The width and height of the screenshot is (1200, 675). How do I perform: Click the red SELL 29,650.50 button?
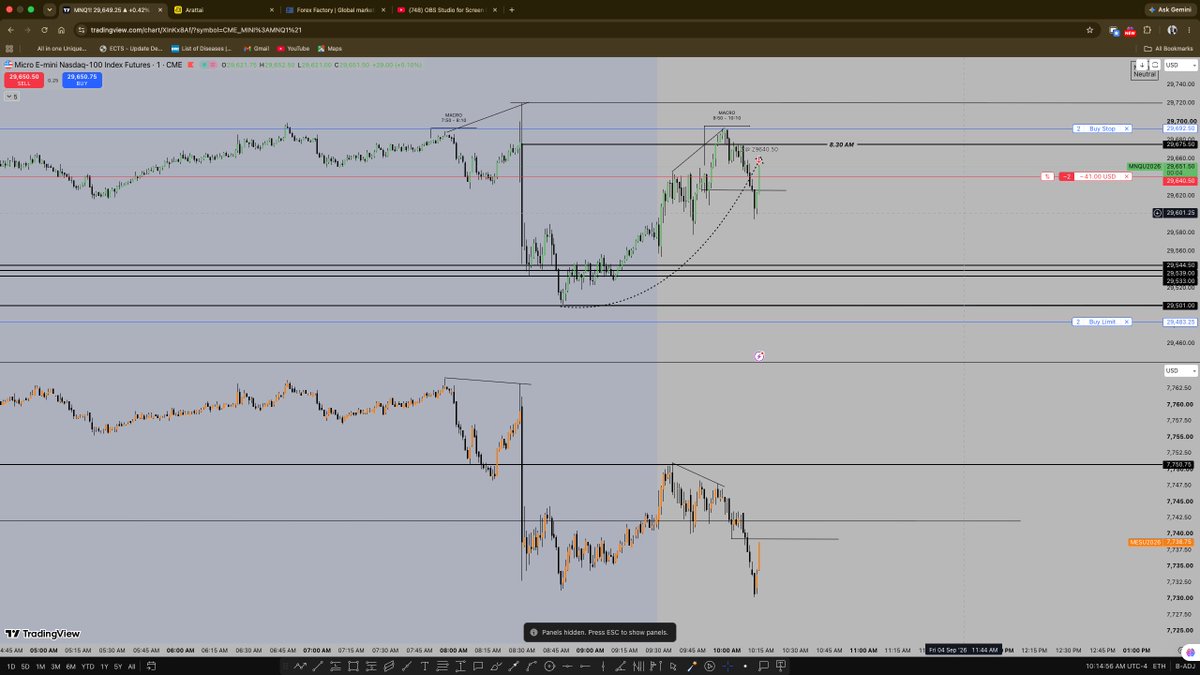(24, 80)
